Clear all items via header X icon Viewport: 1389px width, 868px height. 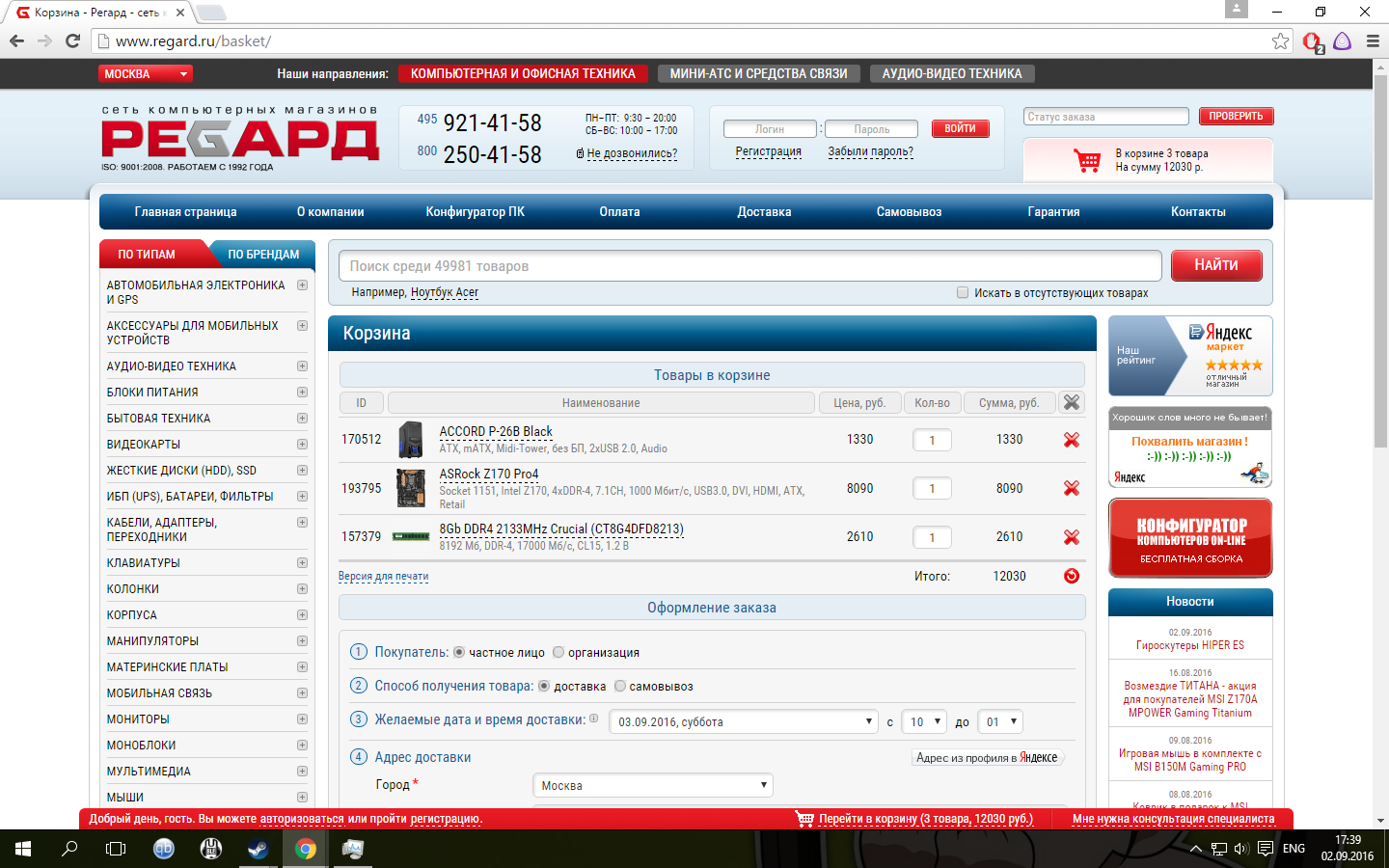coord(1072,402)
